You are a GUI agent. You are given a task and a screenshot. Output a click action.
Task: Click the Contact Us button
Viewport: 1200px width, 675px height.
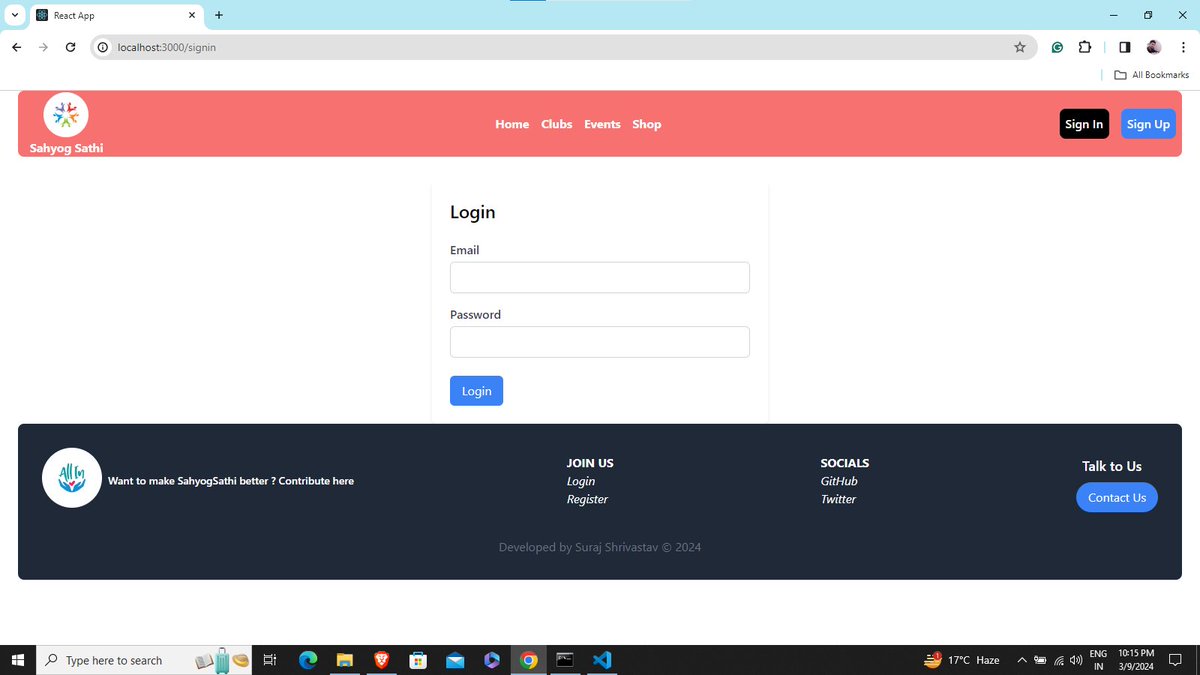click(x=1117, y=497)
